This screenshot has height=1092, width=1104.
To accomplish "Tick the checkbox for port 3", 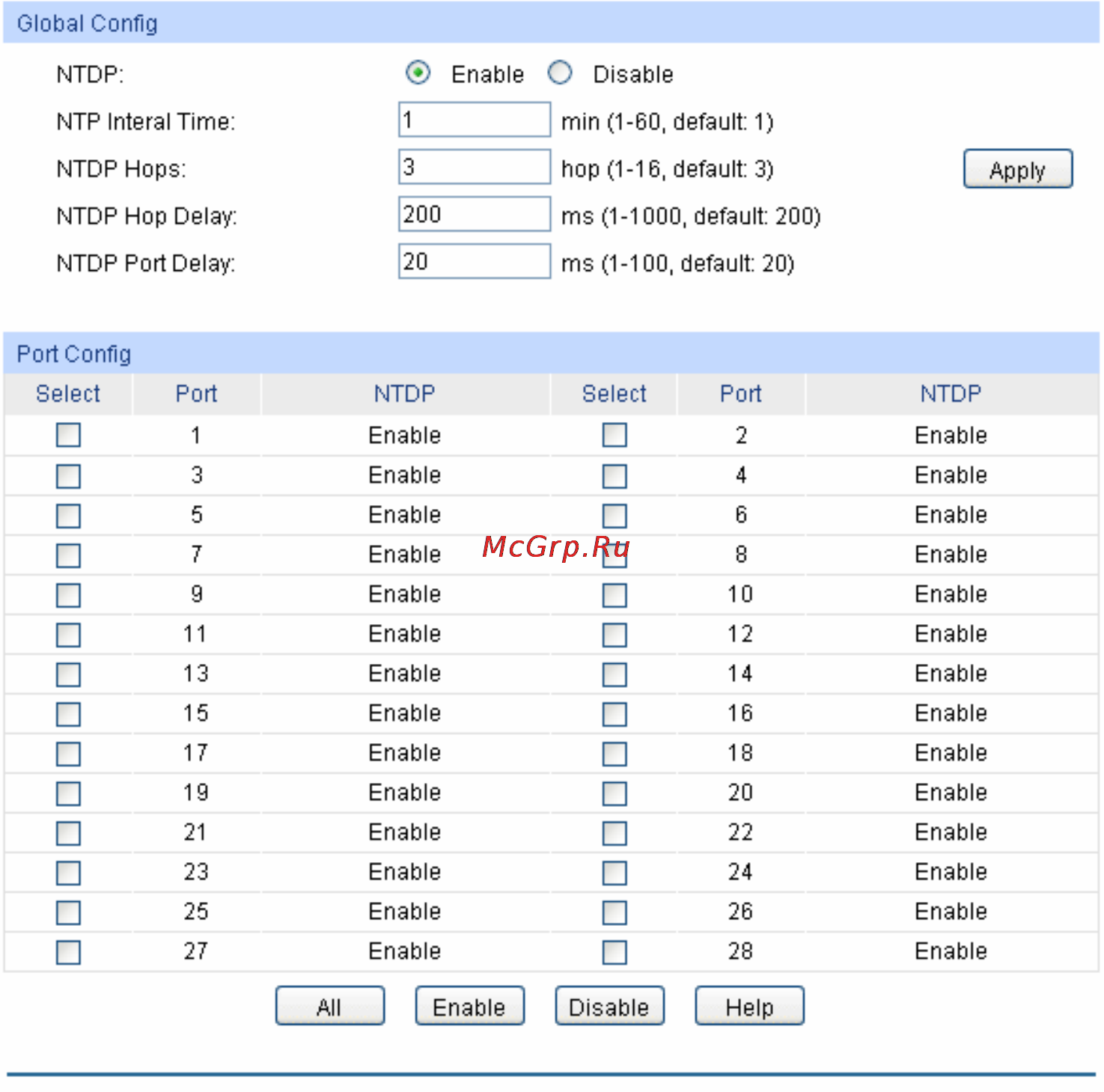I will [68, 476].
